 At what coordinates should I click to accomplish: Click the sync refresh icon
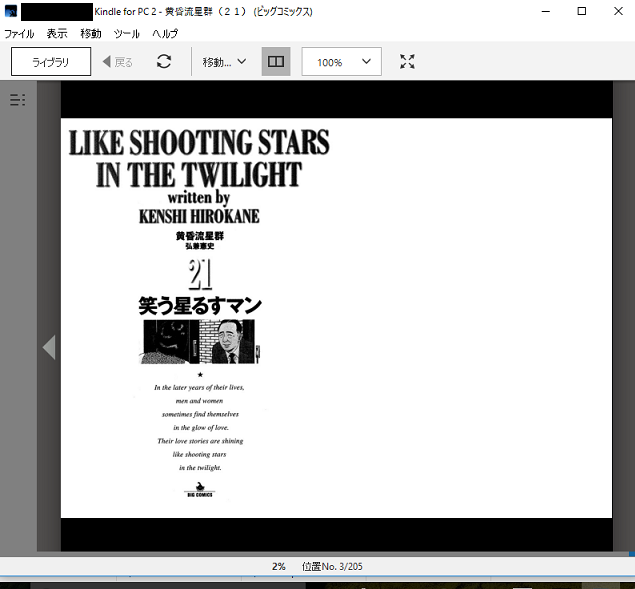click(164, 62)
